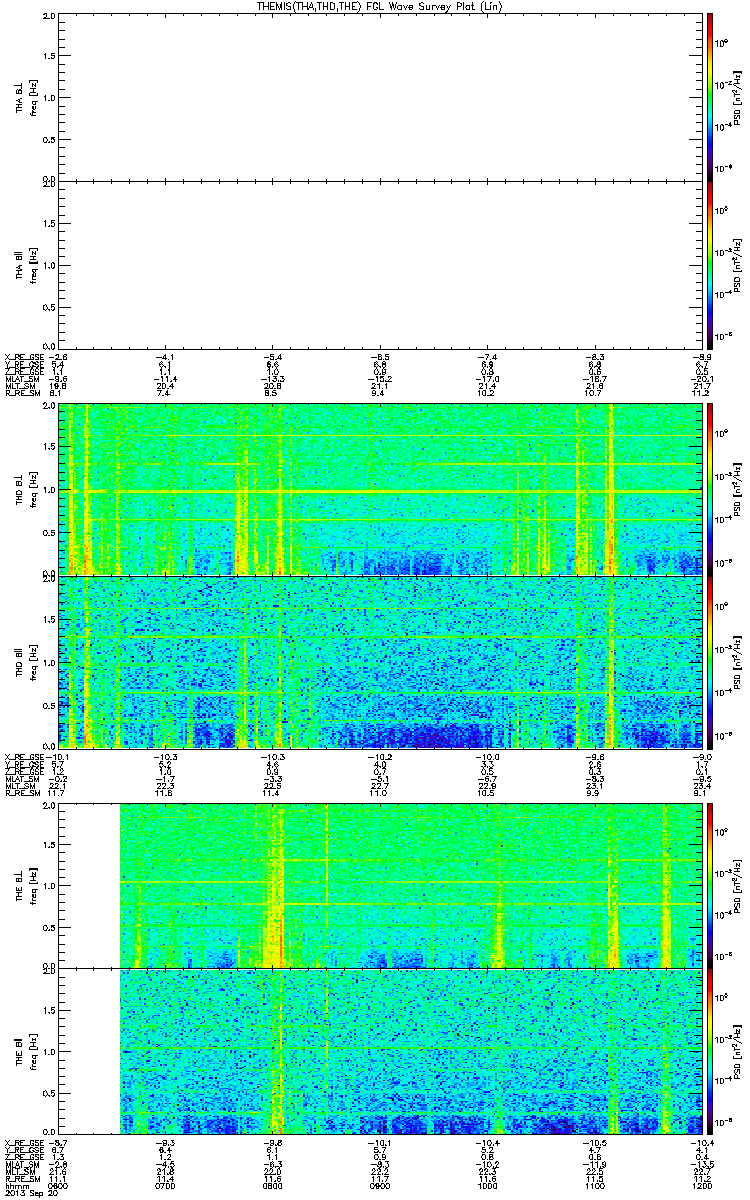750x1200 pixels.
Task: Click the THEMIS FGL Wave Survey Plot title
Action: 375,6
